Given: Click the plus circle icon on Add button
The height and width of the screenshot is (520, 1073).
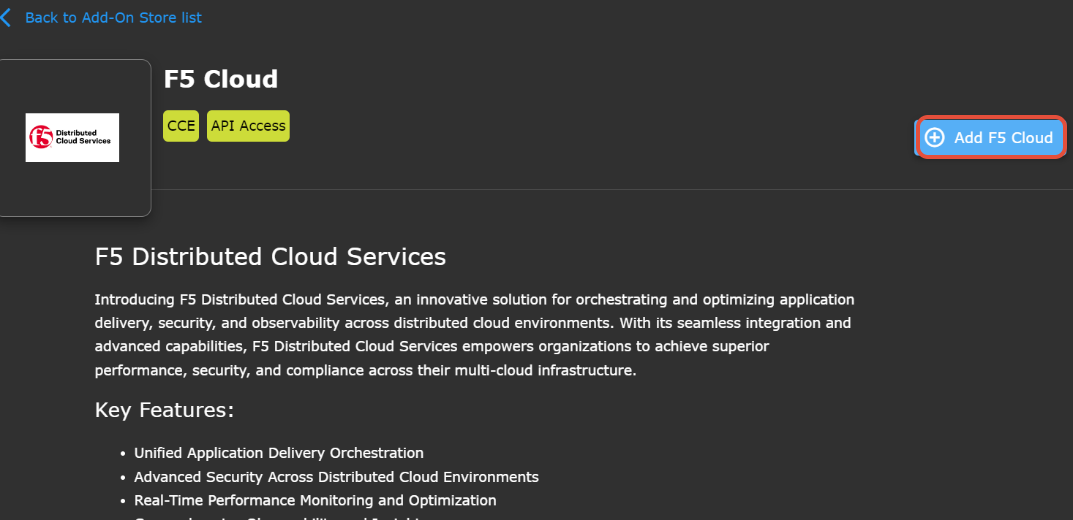Looking at the screenshot, I should pos(935,138).
